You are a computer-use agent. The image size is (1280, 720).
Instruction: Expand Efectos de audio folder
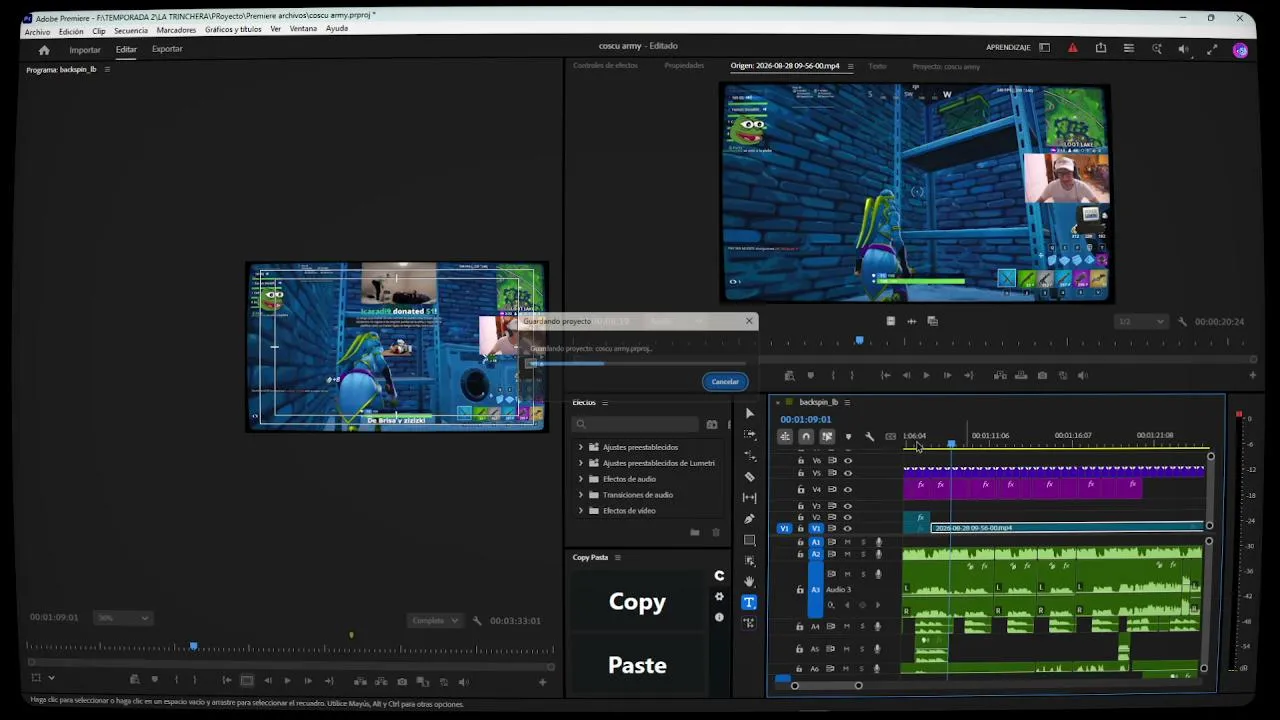click(581, 479)
